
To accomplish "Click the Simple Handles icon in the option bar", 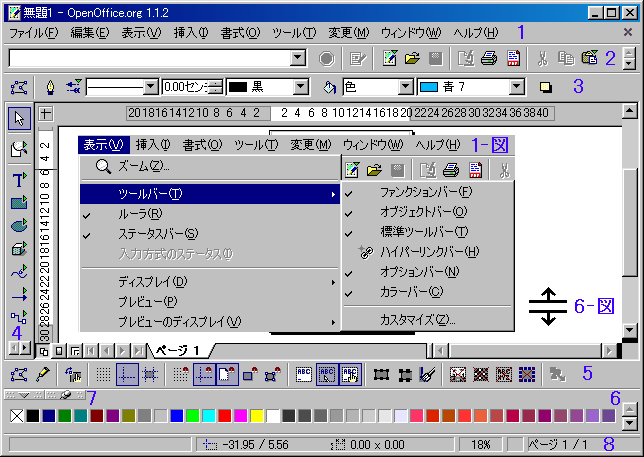I will (381, 374).
